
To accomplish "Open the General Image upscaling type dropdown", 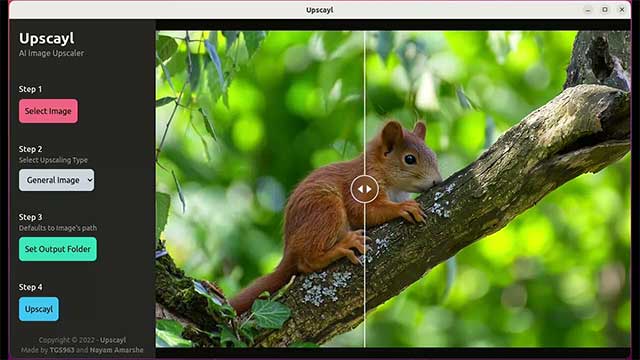I will [x=56, y=180].
